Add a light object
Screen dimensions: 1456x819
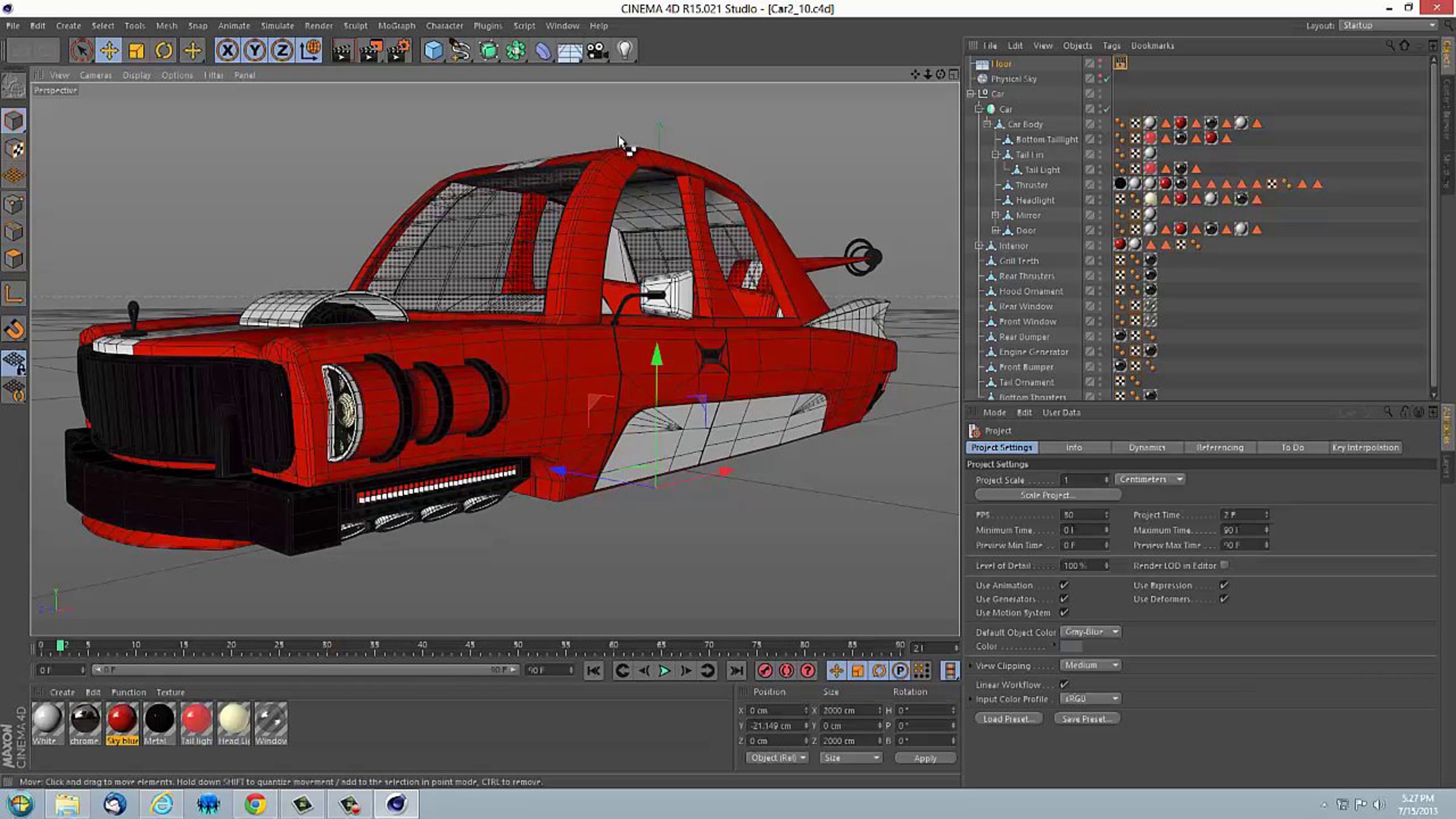point(625,50)
